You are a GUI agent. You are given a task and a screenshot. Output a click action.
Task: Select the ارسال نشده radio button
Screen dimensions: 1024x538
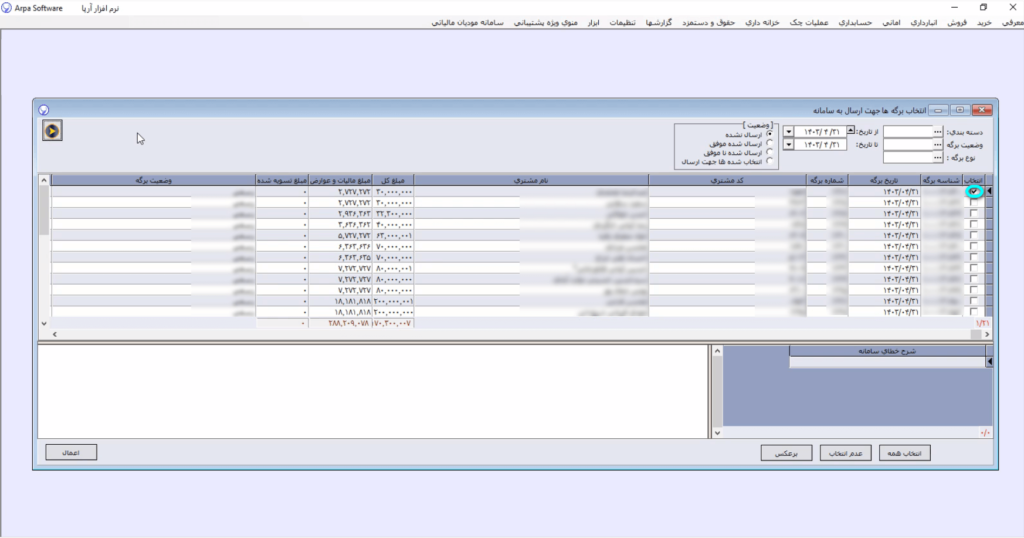[770, 134]
